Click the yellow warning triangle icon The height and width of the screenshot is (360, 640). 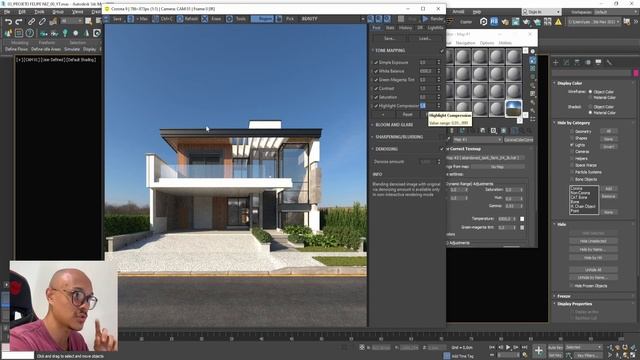click(x=558, y=22)
